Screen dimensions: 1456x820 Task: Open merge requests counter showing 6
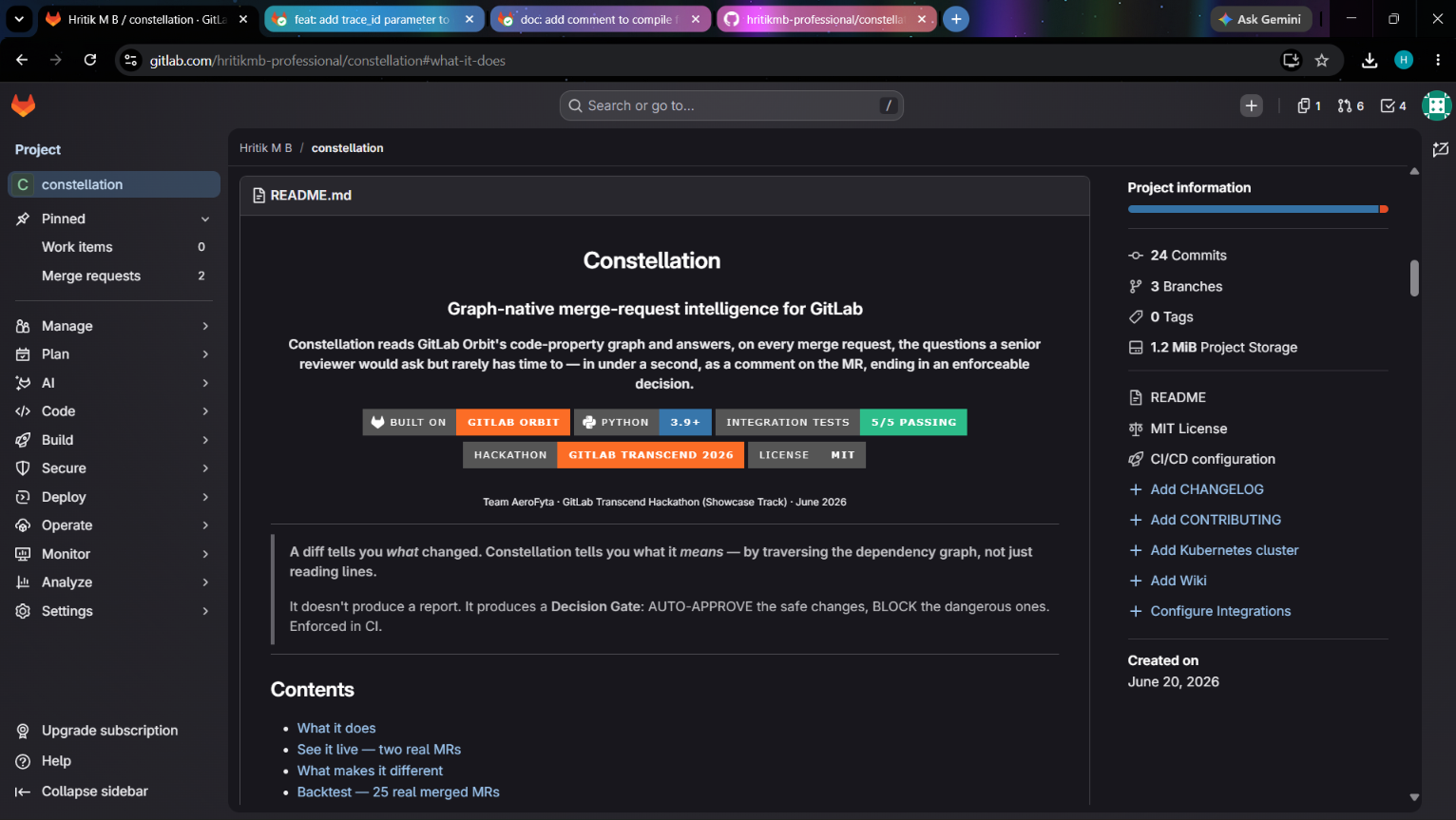1351,105
